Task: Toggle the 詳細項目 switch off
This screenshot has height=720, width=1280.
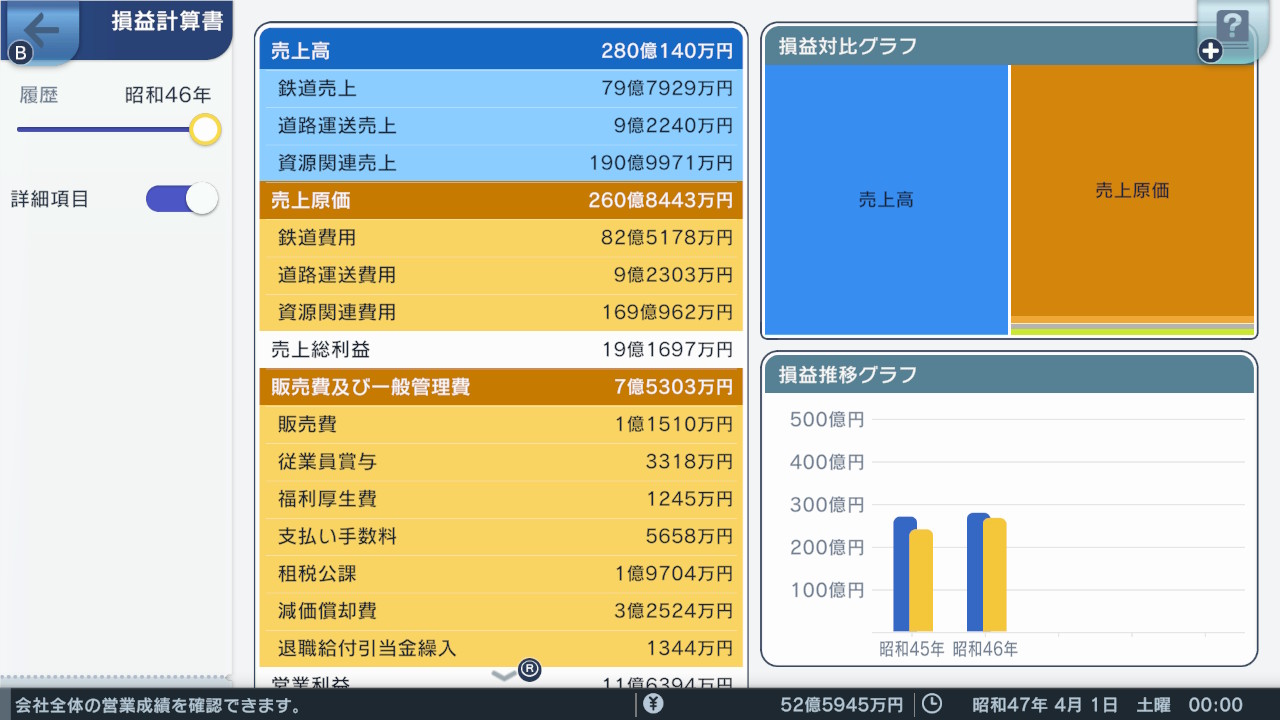Action: tap(182, 198)
